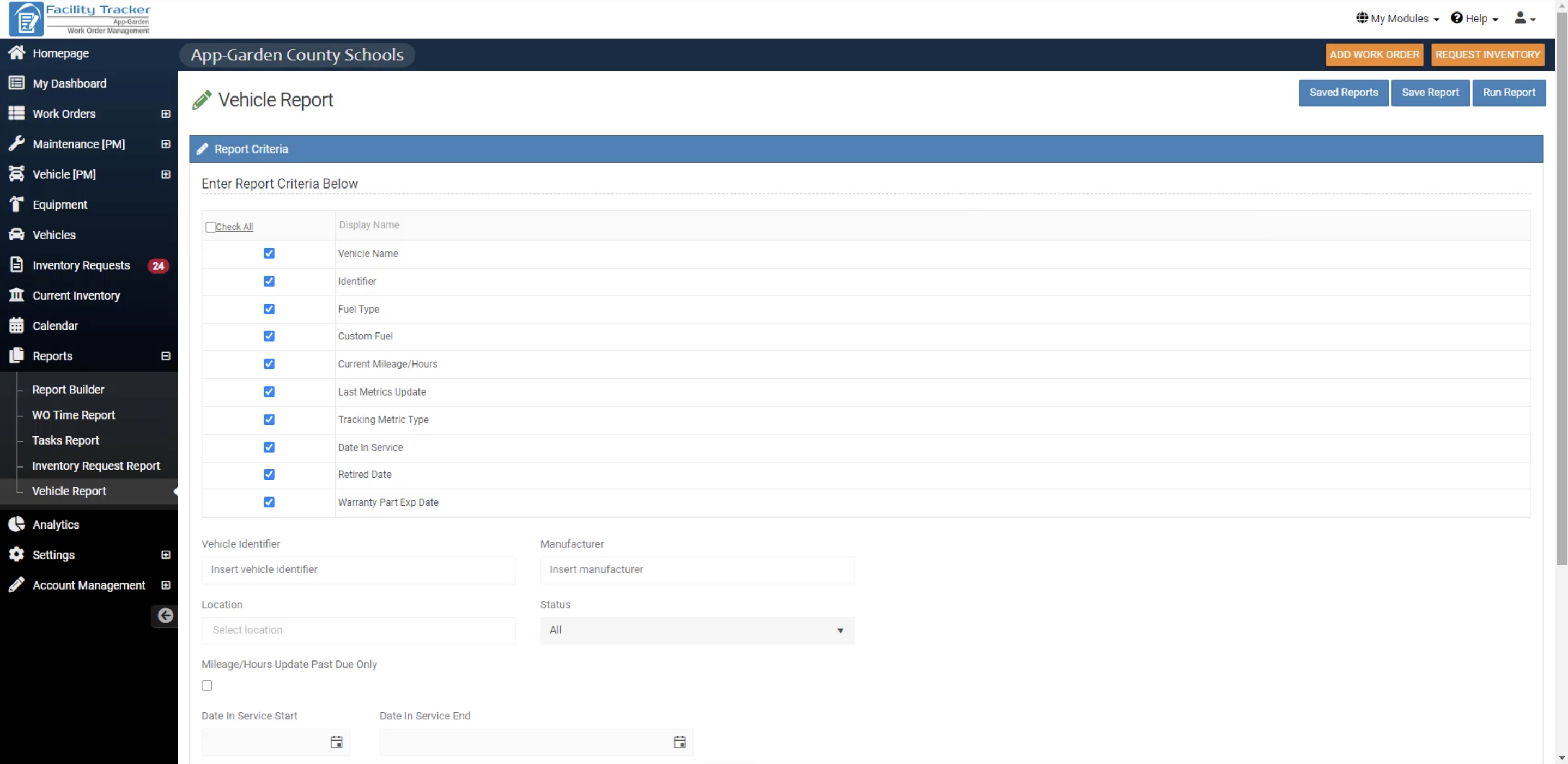Tick the Check All checkbox
Image resolution: width=1568 pixels, height=764 pixels.
click(x=211, y=227)
